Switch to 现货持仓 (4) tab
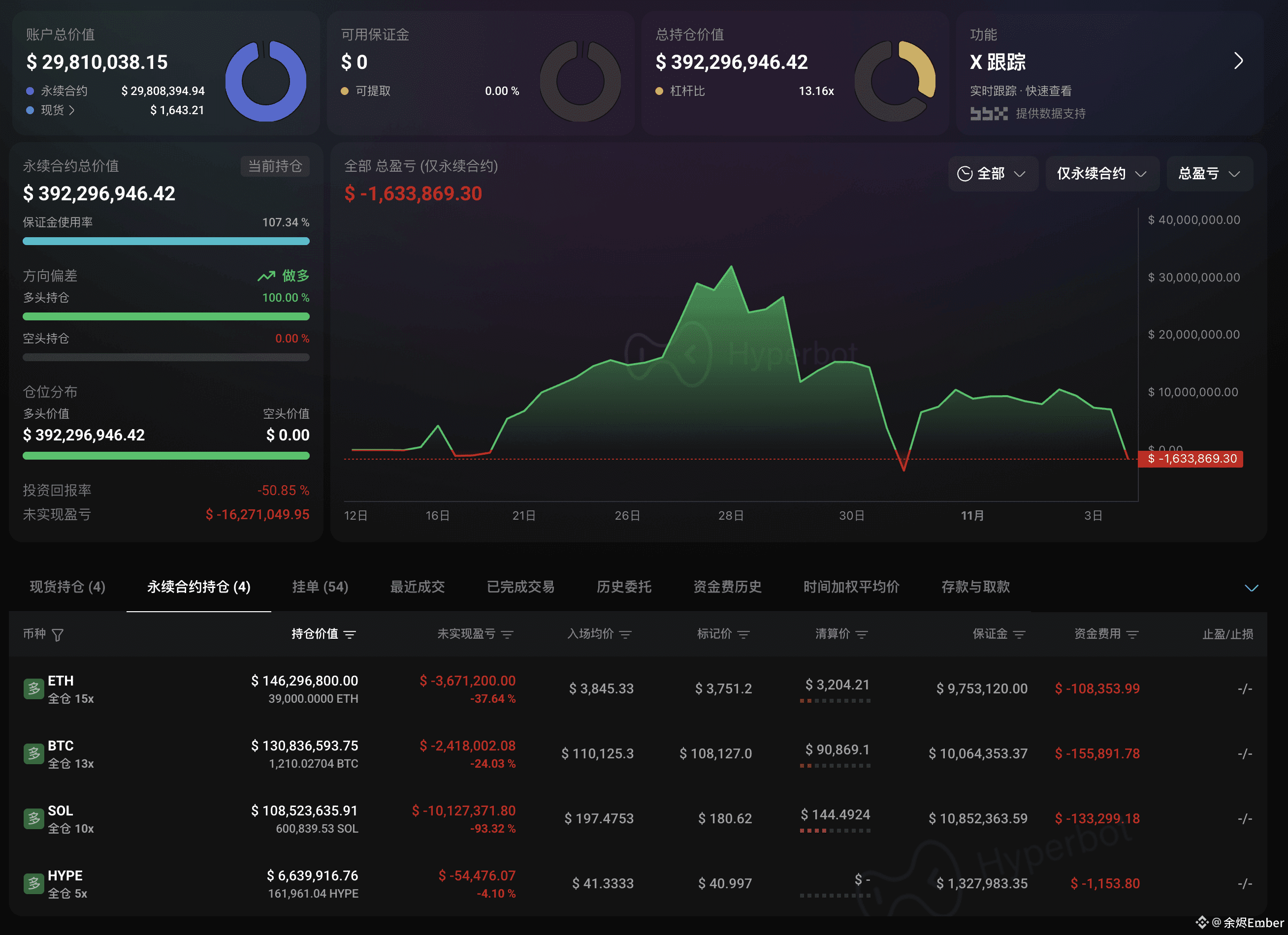The height and width of the screenshot is (935, 1288). coord(67,587)
